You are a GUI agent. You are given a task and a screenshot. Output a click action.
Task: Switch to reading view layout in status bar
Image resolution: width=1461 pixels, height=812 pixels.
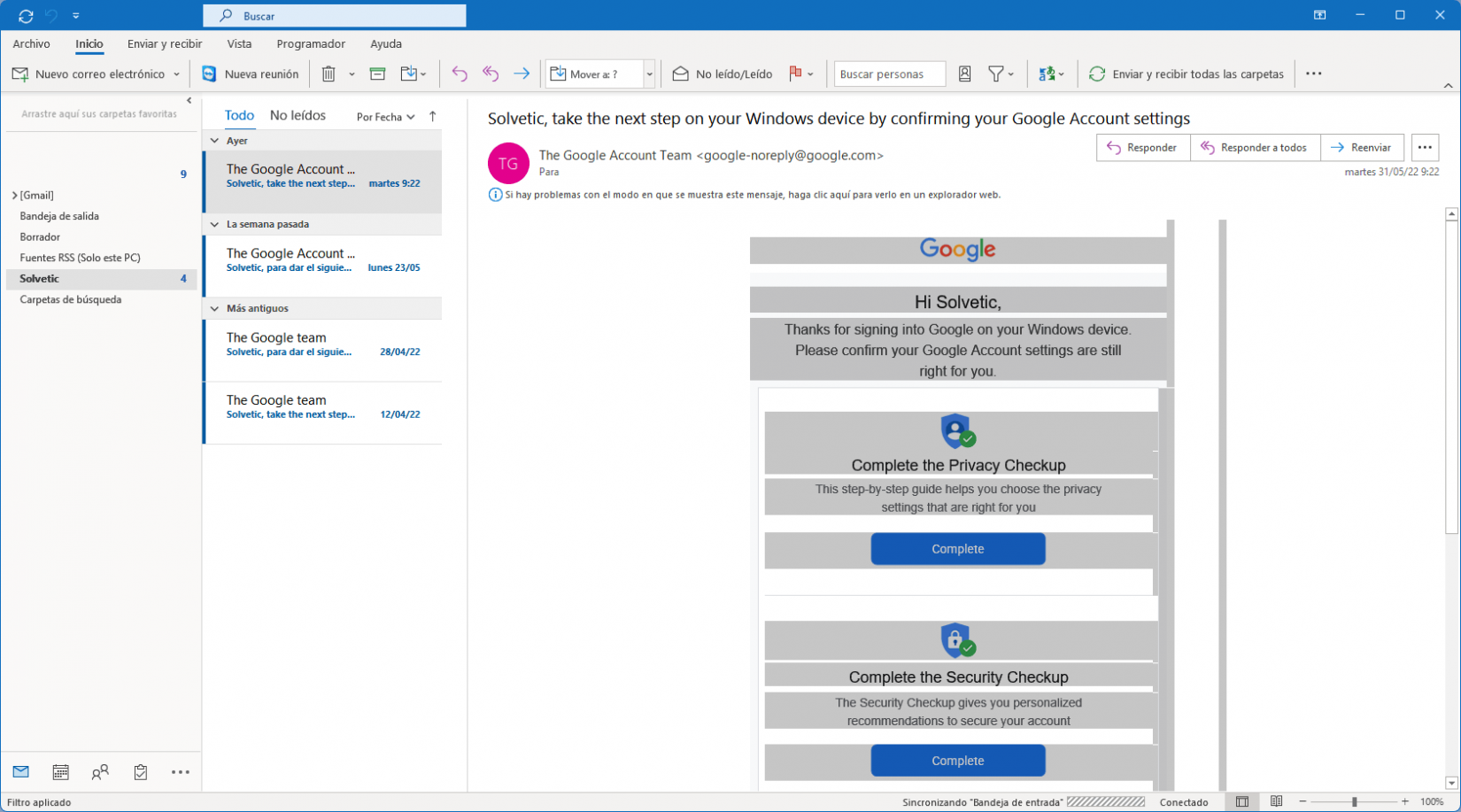point(1276,801)
